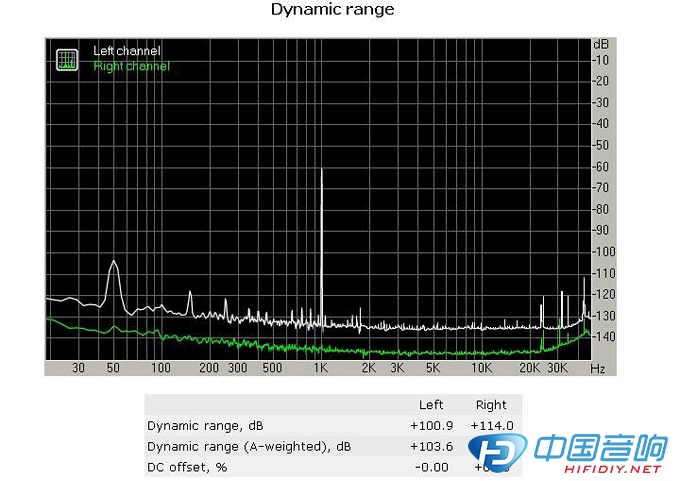Select the Right channel legend label
680x481 pixels.
131,66
